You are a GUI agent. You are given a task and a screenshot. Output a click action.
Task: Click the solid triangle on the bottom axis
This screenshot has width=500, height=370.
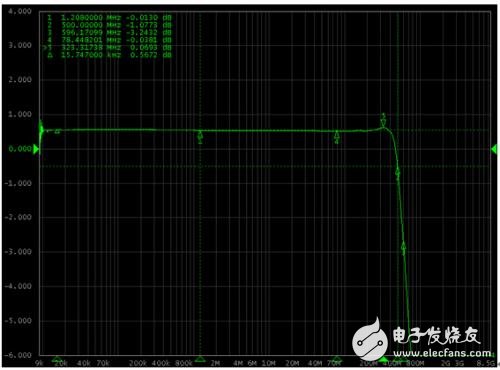(384, 360)
